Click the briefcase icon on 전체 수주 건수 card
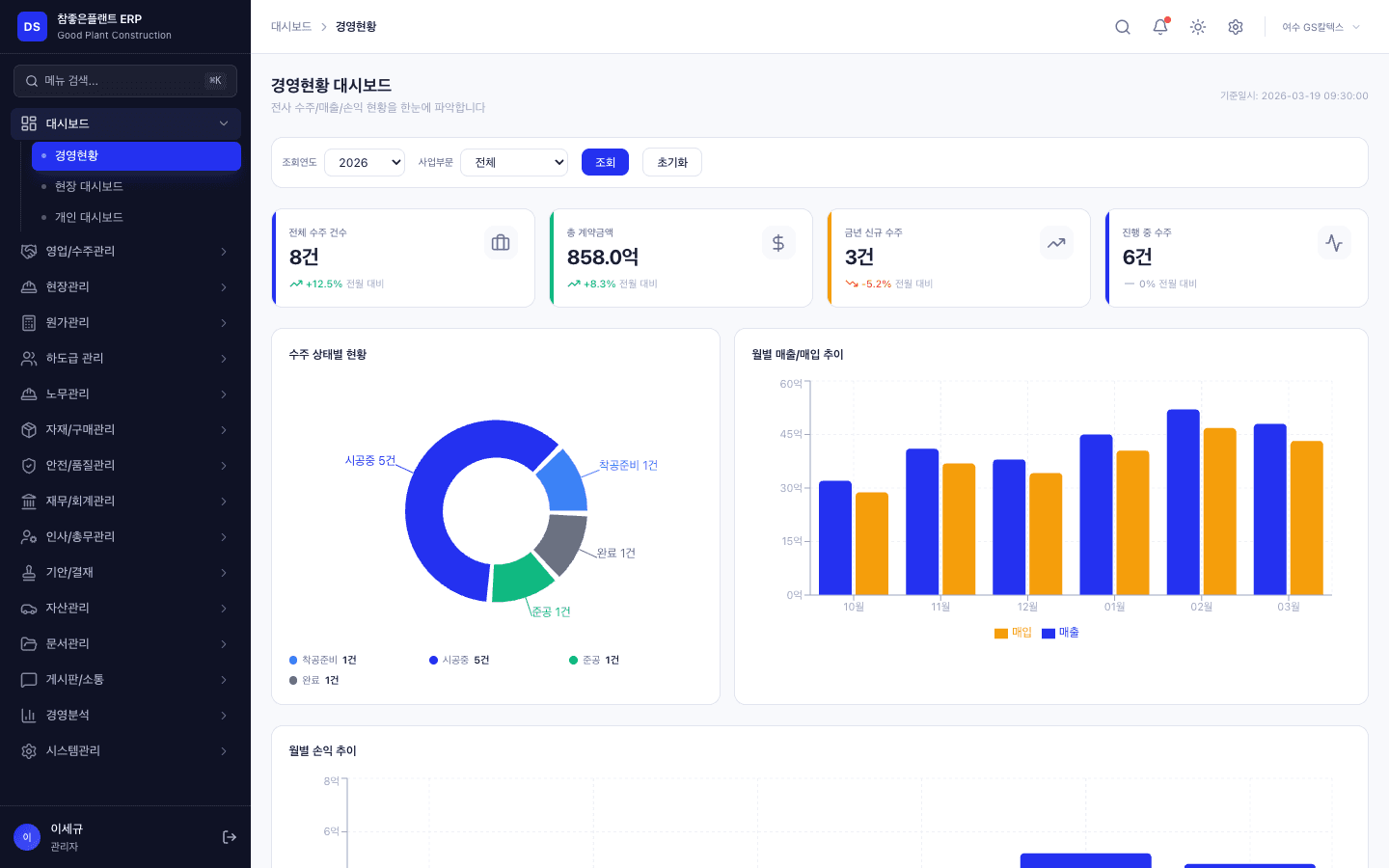1389x868 pixels. 501,243
